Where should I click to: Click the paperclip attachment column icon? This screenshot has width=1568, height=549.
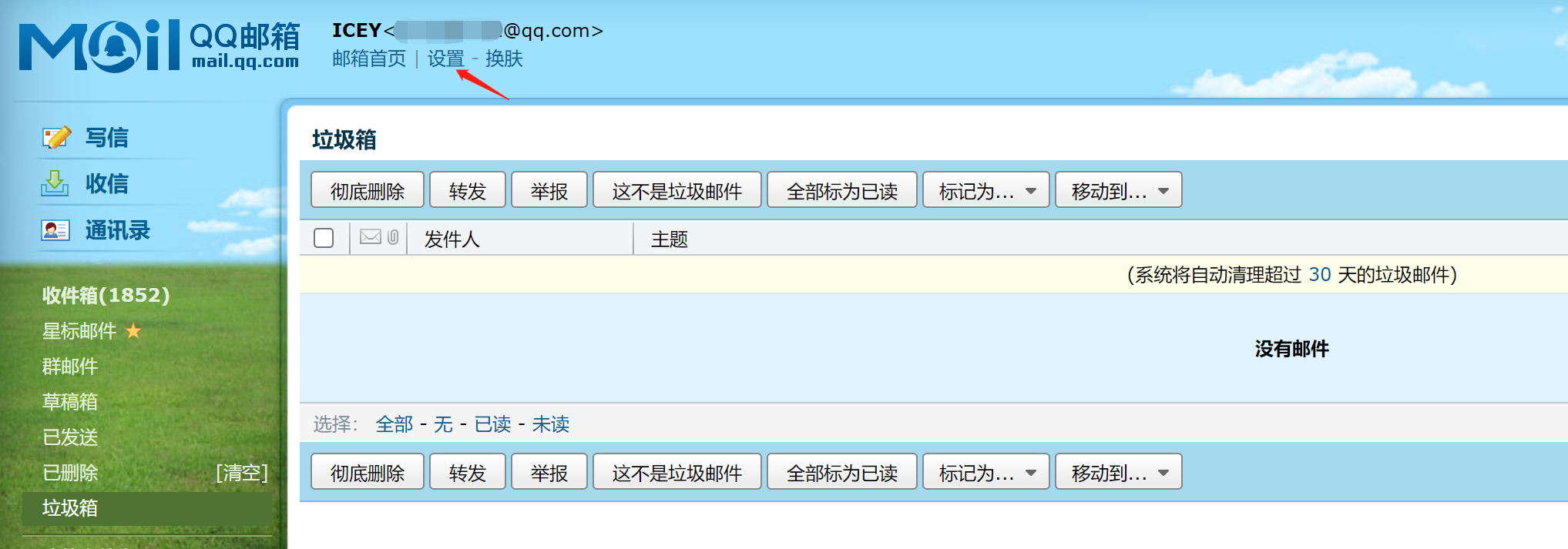pyautogui.click(x=393, y=237)
